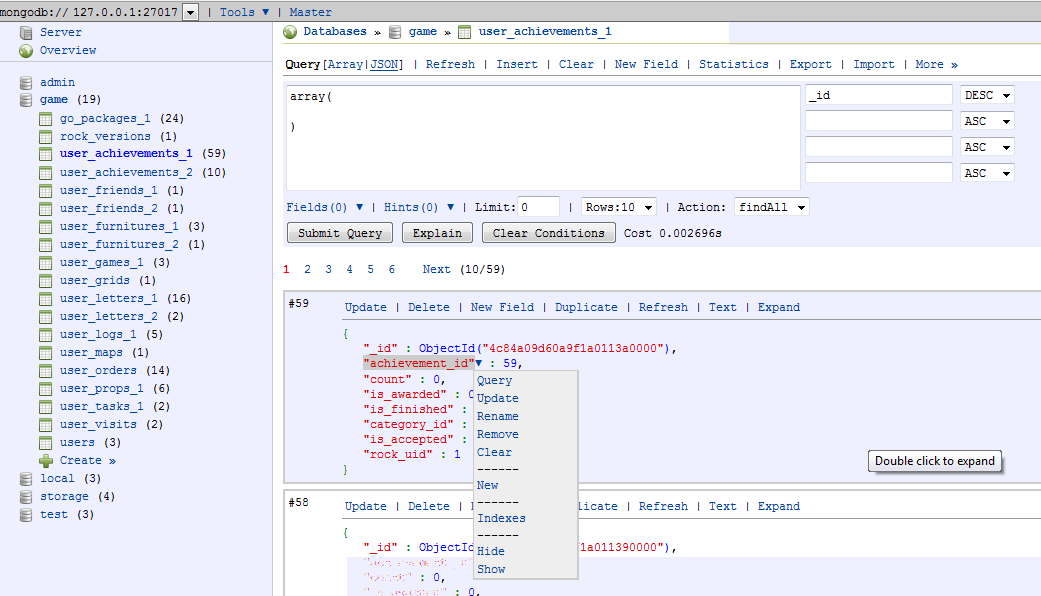Choose Rename from the field context menu
This screenshot has width=1041, height=596.
498,416
